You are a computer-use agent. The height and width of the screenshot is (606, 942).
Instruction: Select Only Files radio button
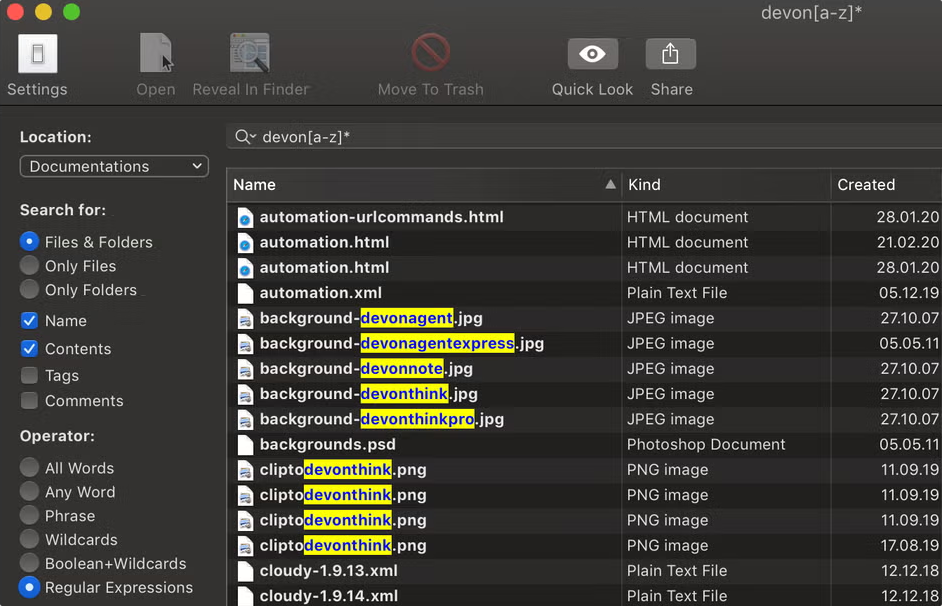point(29,265)
